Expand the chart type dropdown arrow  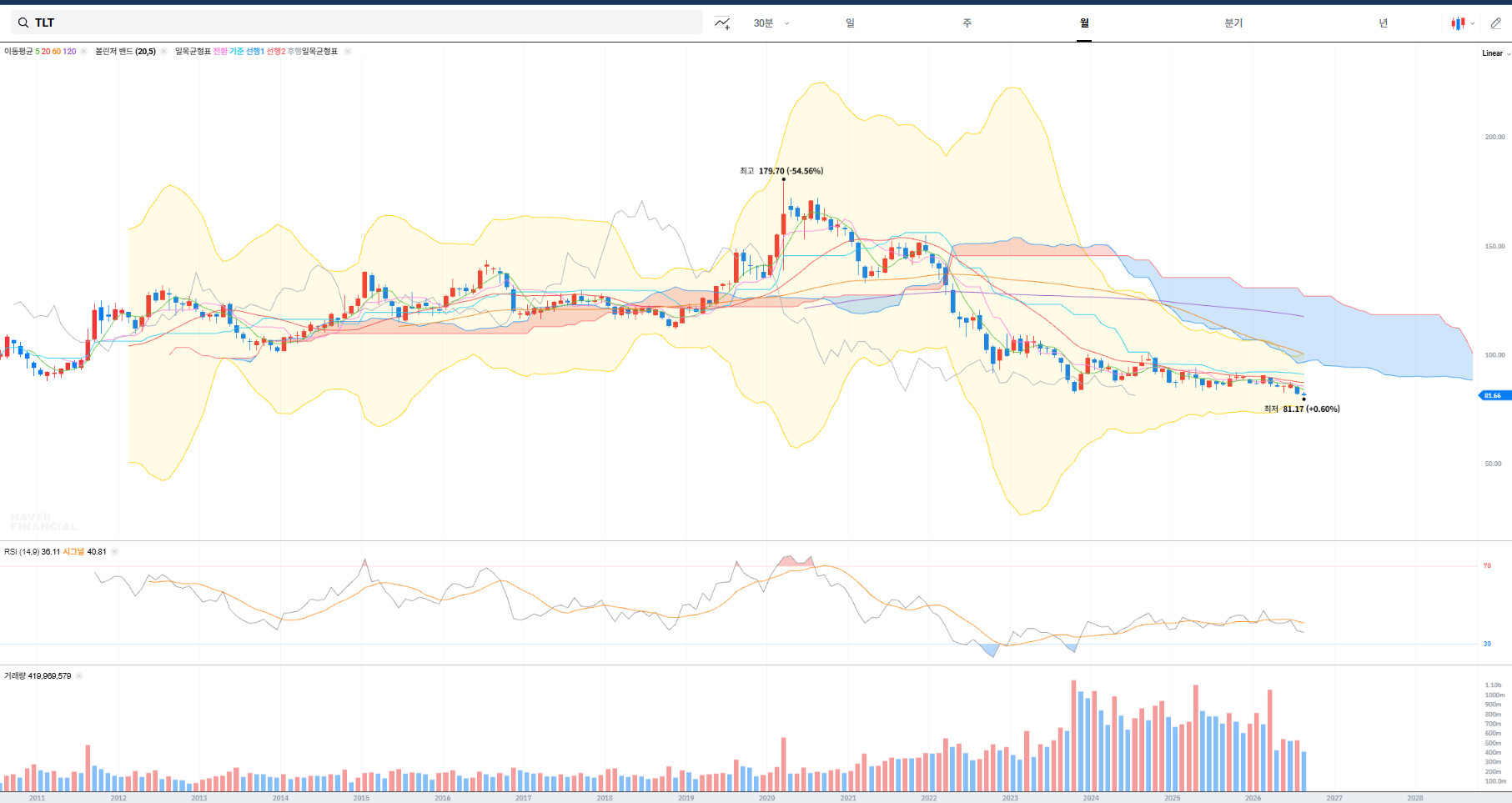(1473, 23)
